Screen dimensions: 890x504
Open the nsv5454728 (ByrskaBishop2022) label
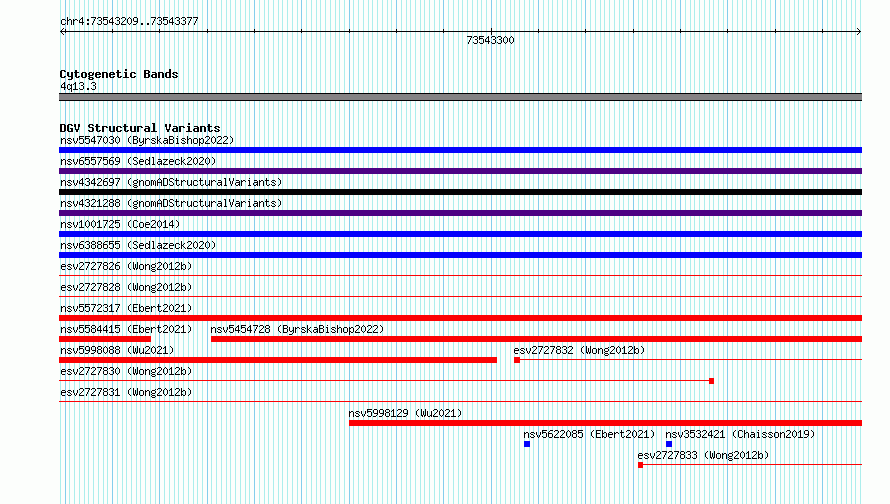click(297, 329)
